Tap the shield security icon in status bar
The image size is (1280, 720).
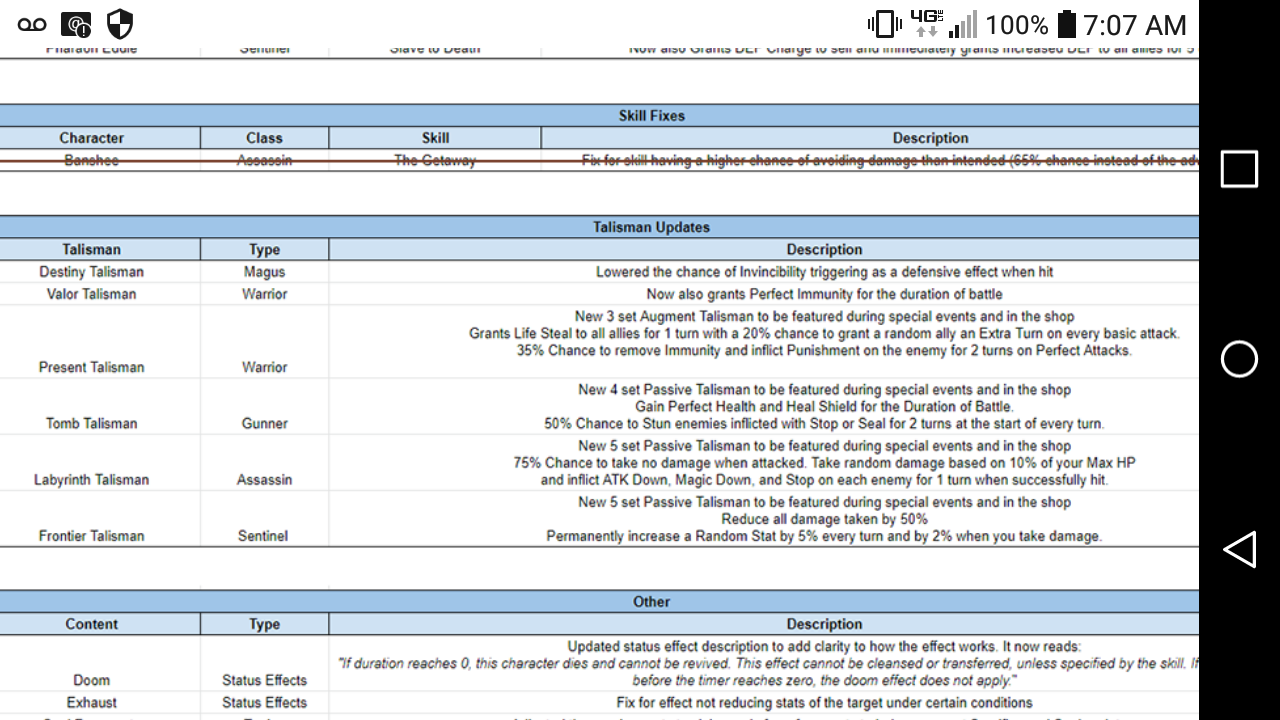pyautogui.click(x=120, y=24)
